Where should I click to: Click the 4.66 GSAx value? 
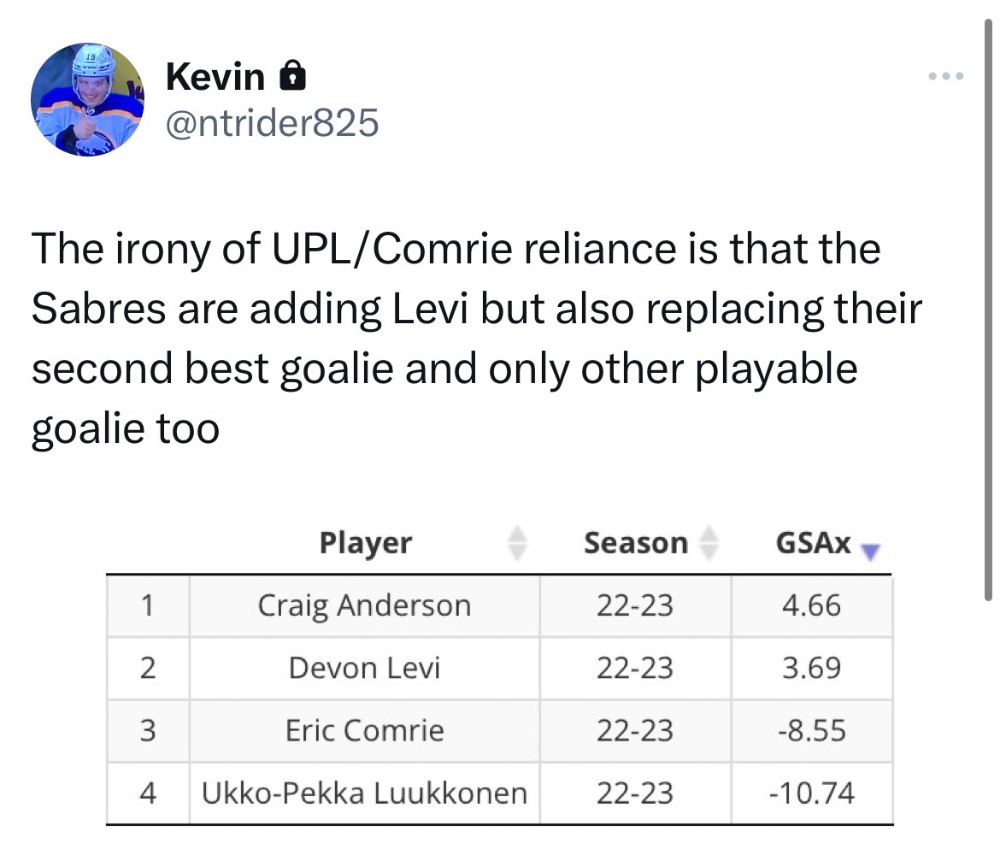[811, 605]
